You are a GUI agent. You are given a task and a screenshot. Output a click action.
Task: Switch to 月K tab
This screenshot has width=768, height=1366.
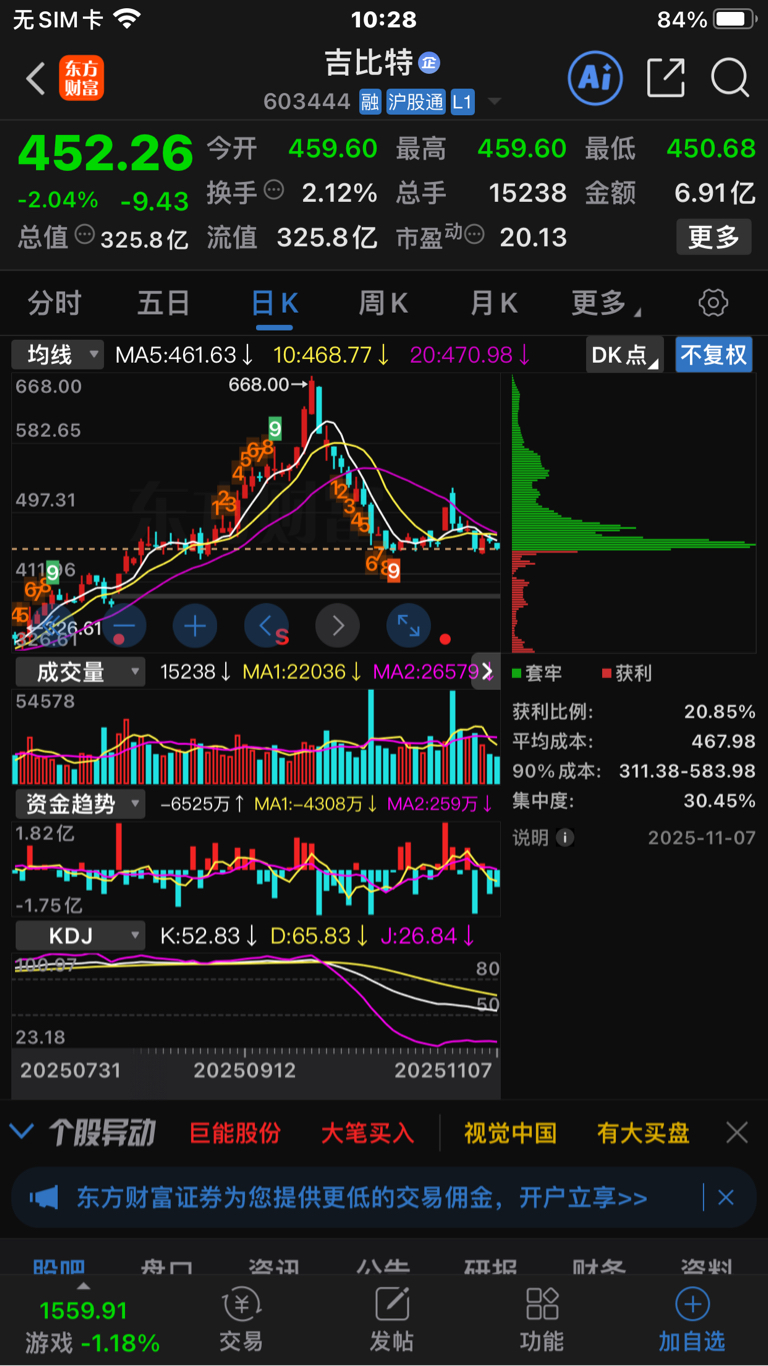click(x=494, y=303)
